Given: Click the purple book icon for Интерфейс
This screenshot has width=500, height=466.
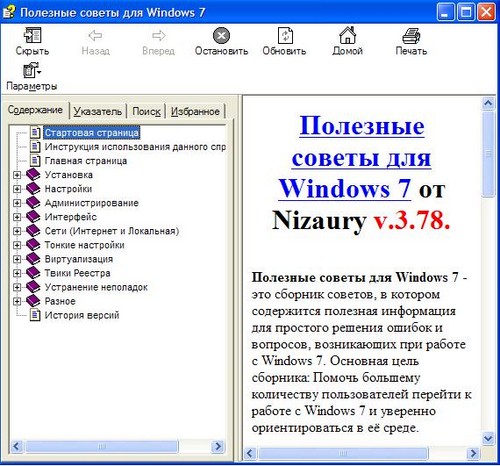Looking at the screenshot, I should click(x=33, y=217).
